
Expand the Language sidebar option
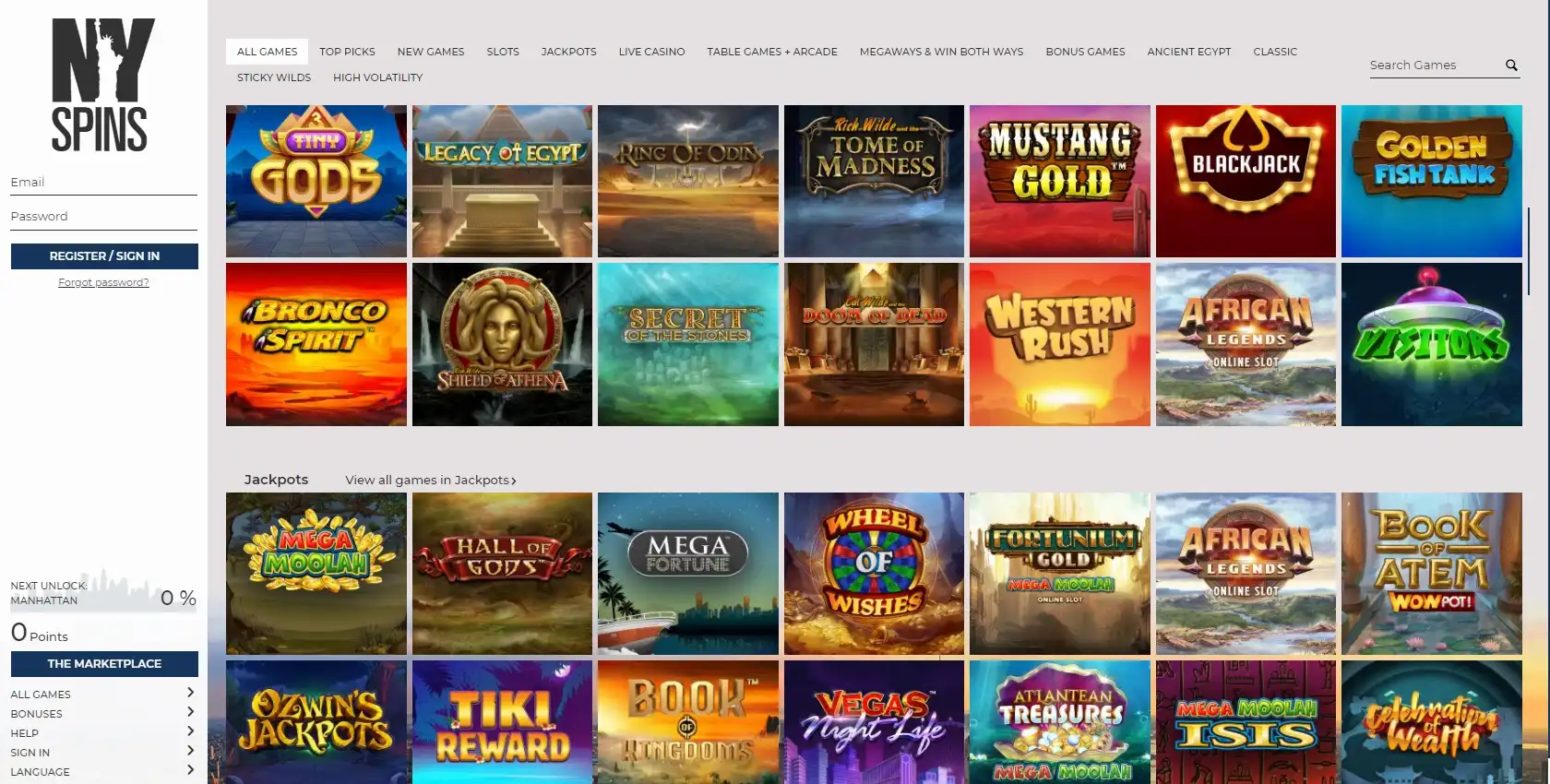tap(190, 770)
